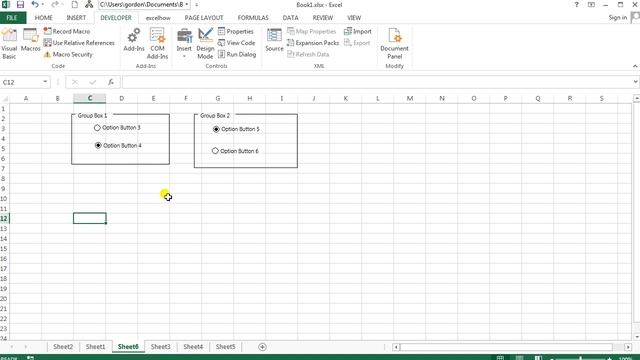This screenshot has height=360, width=640.
Task: Click the XML Export button
Action: [357, 43]
